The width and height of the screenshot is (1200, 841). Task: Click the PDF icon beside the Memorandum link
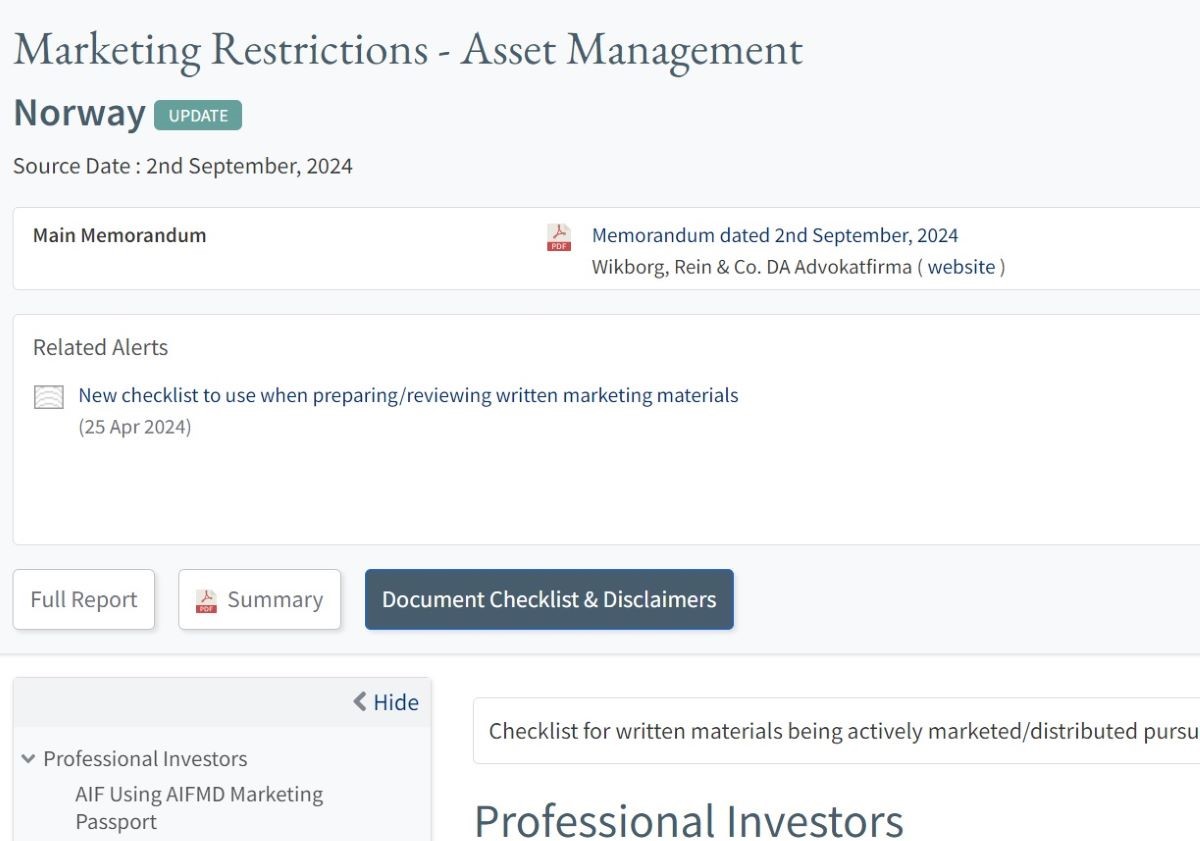click(x=559, y=237)
